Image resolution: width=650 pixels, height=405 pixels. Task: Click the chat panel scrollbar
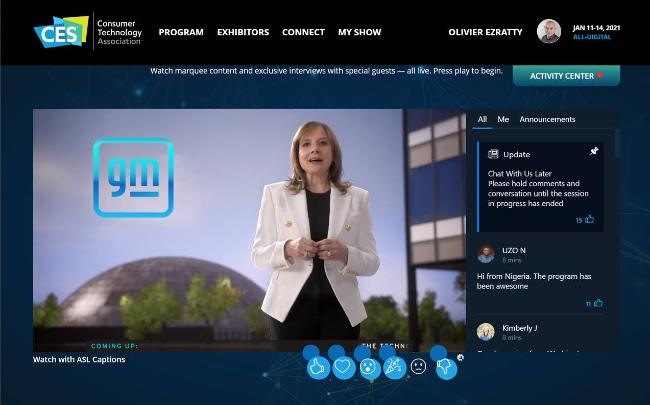pyautogui.click(x=617, y=143)
